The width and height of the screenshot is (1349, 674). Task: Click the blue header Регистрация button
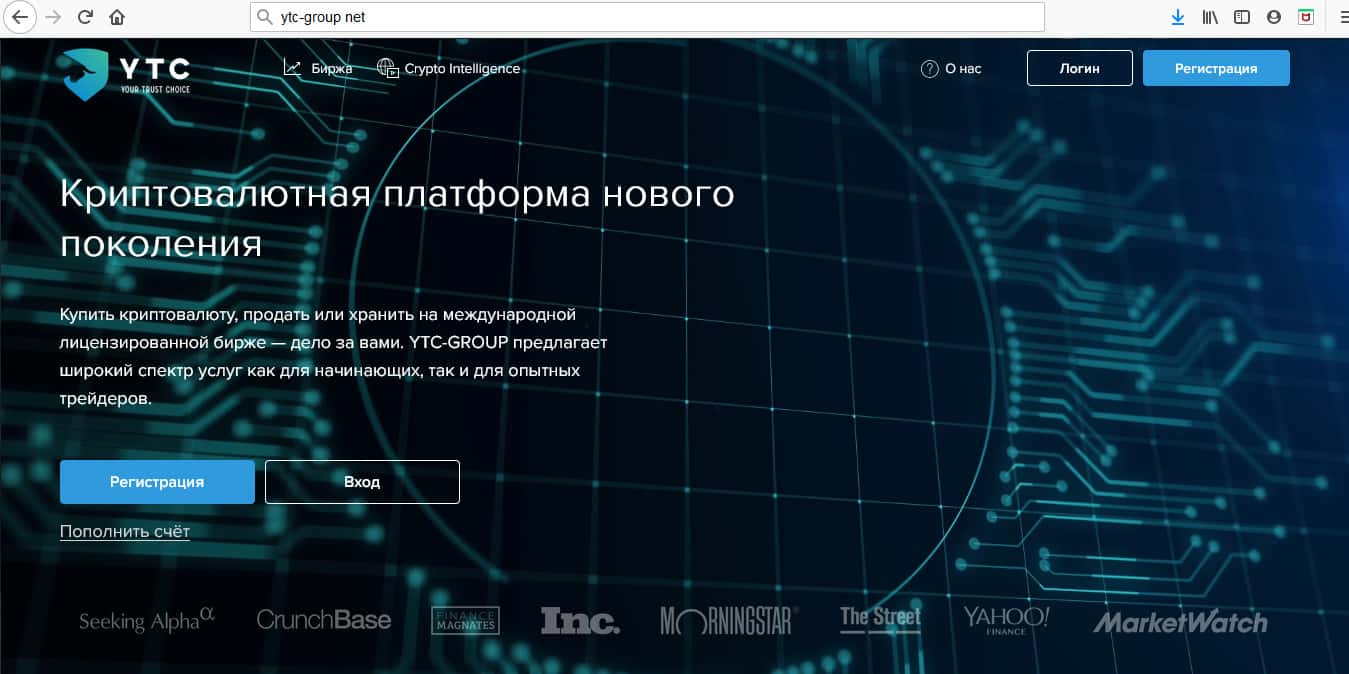pos(1215,68)
